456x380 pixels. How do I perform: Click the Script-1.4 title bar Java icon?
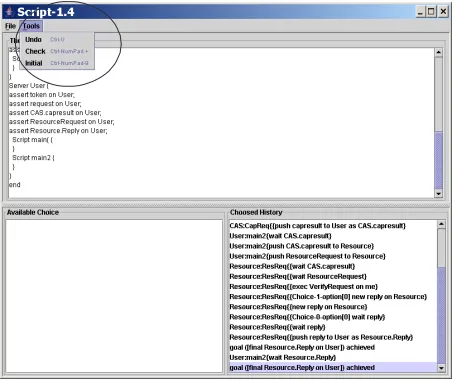9,12
